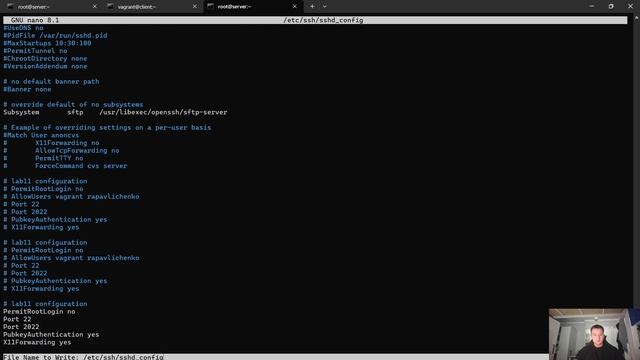Close the inactive root@server tab
The width and height of the screenshot is (640, 360).
(x=95, y=7)
